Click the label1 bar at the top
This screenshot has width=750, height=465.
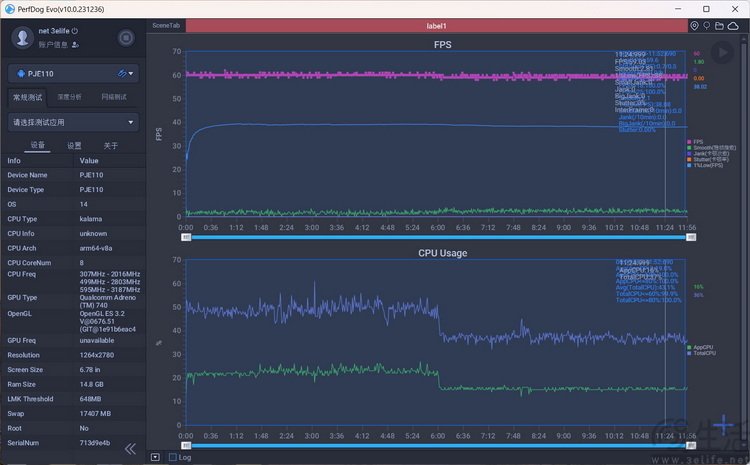(x=437, y=25)
